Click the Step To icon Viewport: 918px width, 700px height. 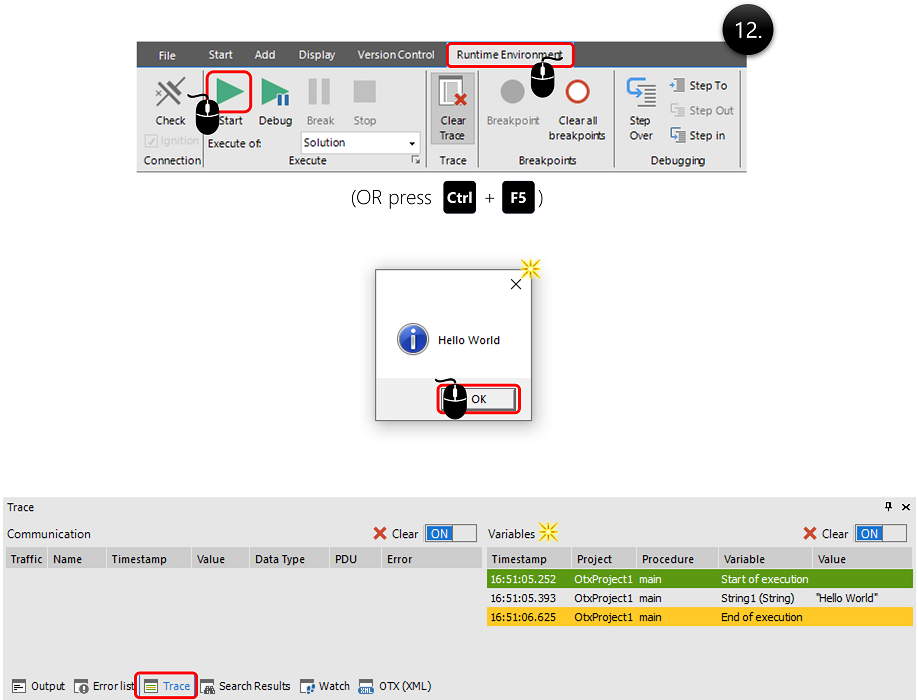677,86
